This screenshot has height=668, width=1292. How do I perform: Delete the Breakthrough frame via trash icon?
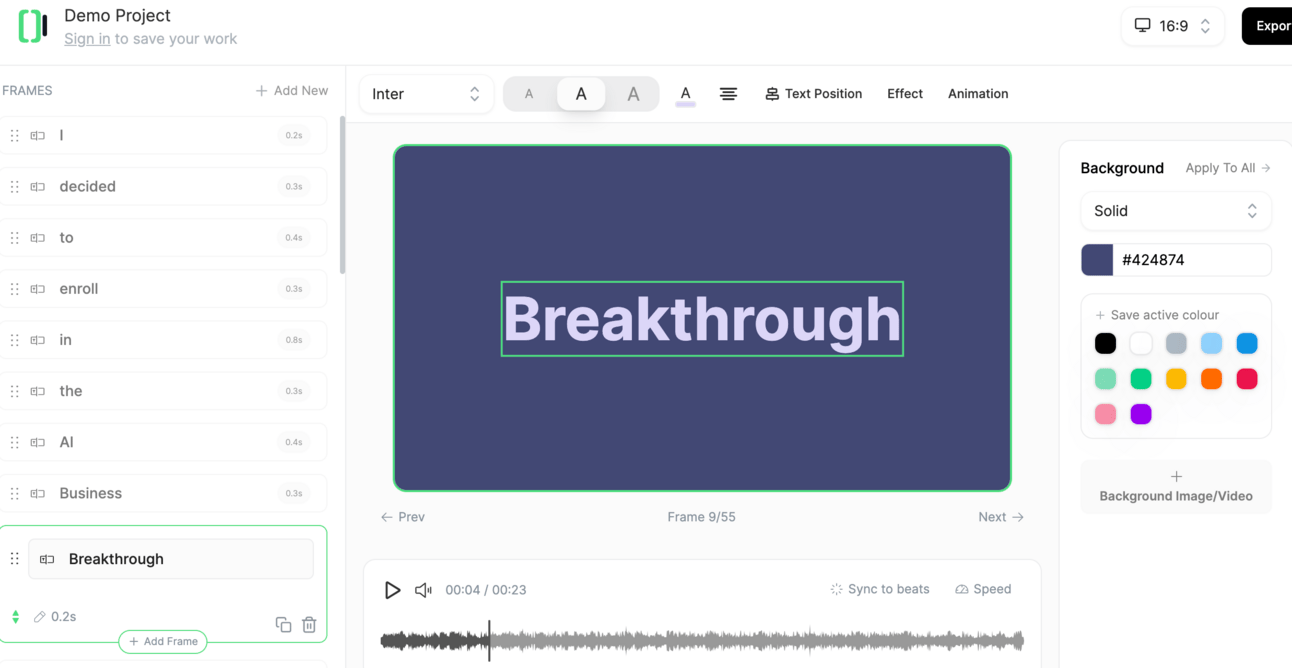tap(309, 625)
